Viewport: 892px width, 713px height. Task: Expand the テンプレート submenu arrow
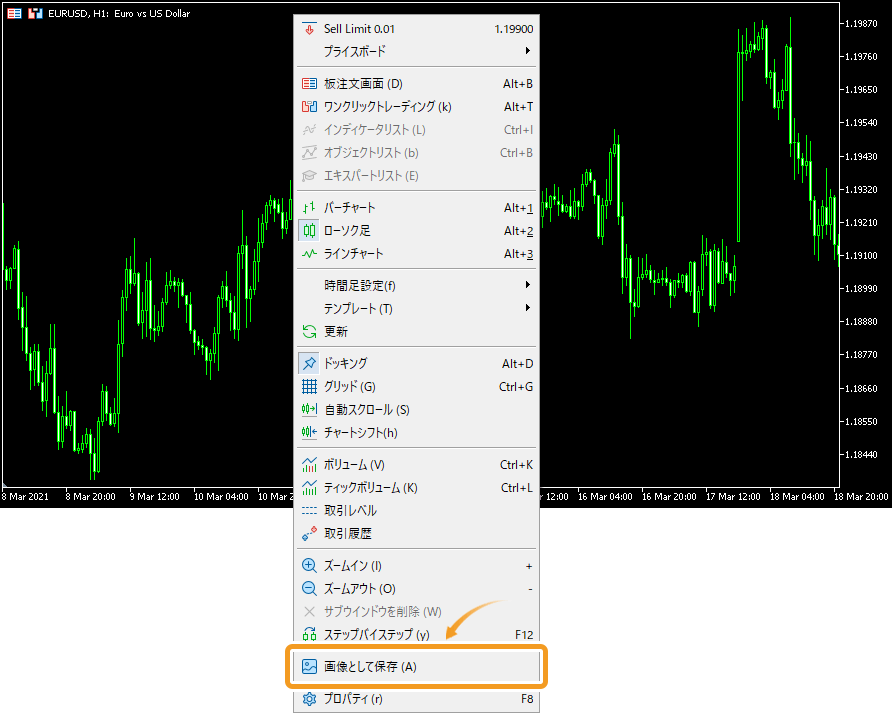point(528,308)
